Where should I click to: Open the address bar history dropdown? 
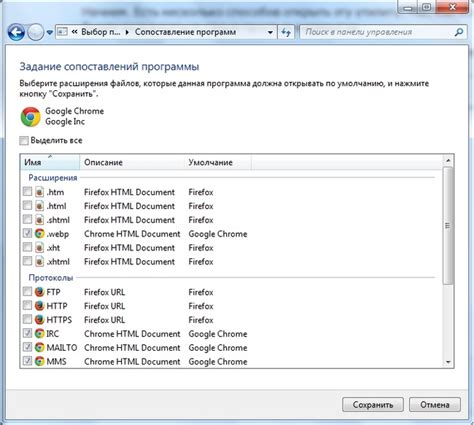click(x=270, y=33)
